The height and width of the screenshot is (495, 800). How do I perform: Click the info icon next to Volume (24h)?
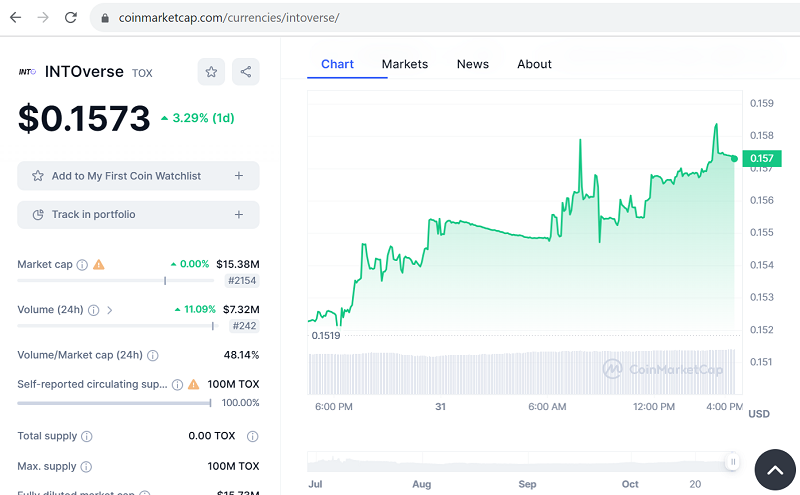(93, 310)
